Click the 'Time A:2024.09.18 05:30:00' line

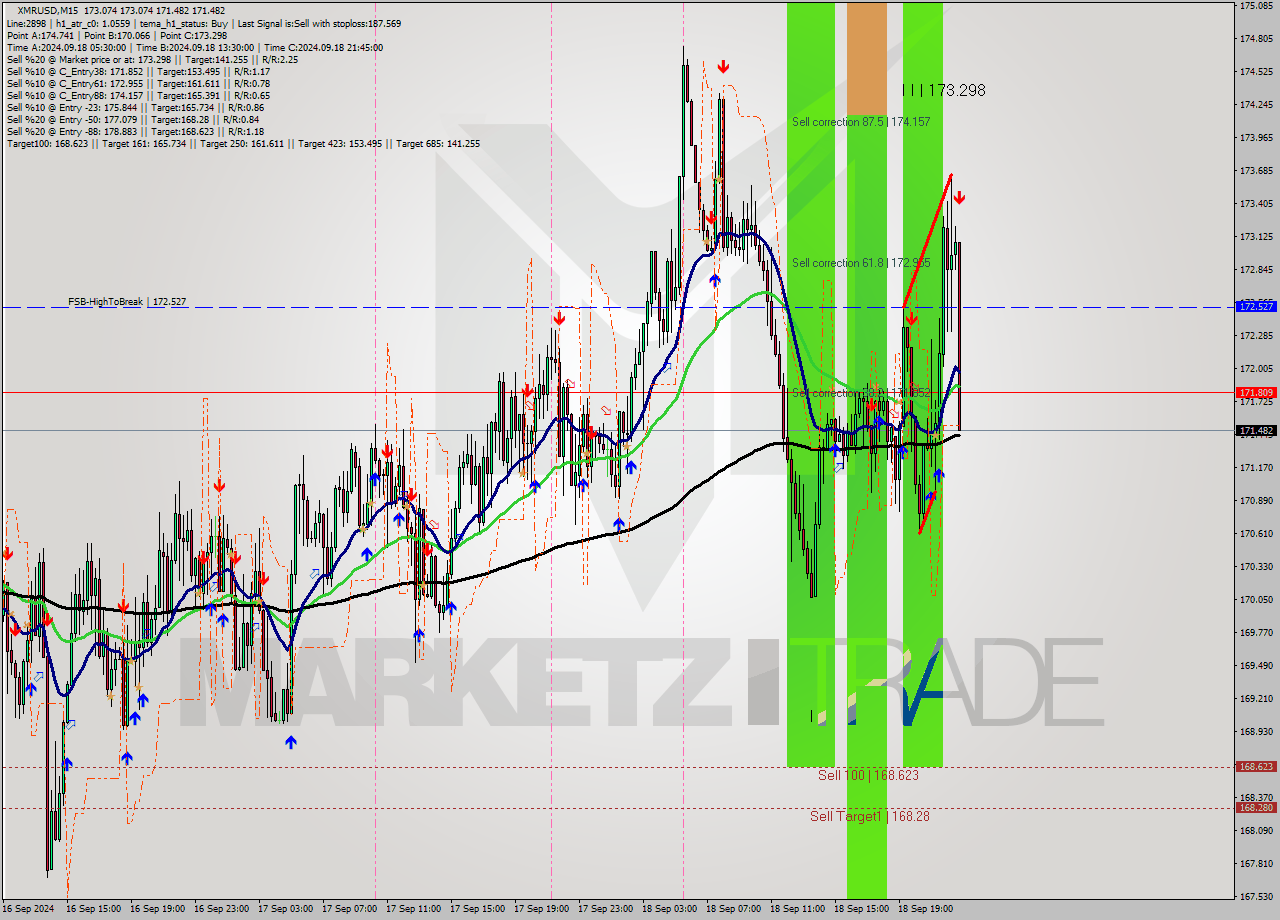click(x=195, y=47)
